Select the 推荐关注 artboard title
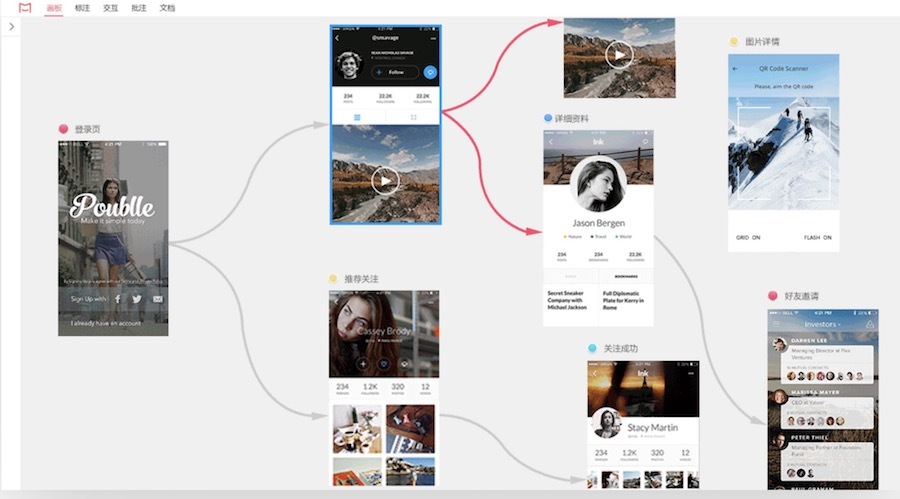This screenshot has height=499, width=900. coord(361,278)
